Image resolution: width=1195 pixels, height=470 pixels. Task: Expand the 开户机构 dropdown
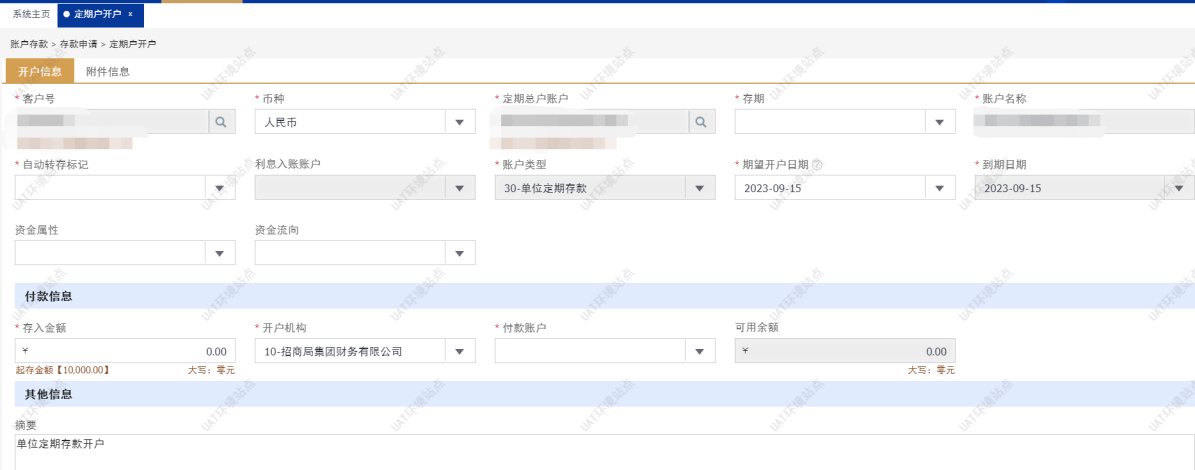tap(459, 351)
